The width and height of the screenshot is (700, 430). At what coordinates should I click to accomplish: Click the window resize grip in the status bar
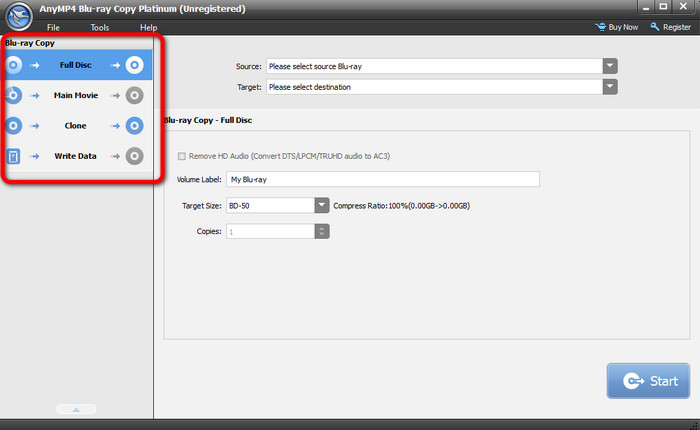click(x=695, y=425)
